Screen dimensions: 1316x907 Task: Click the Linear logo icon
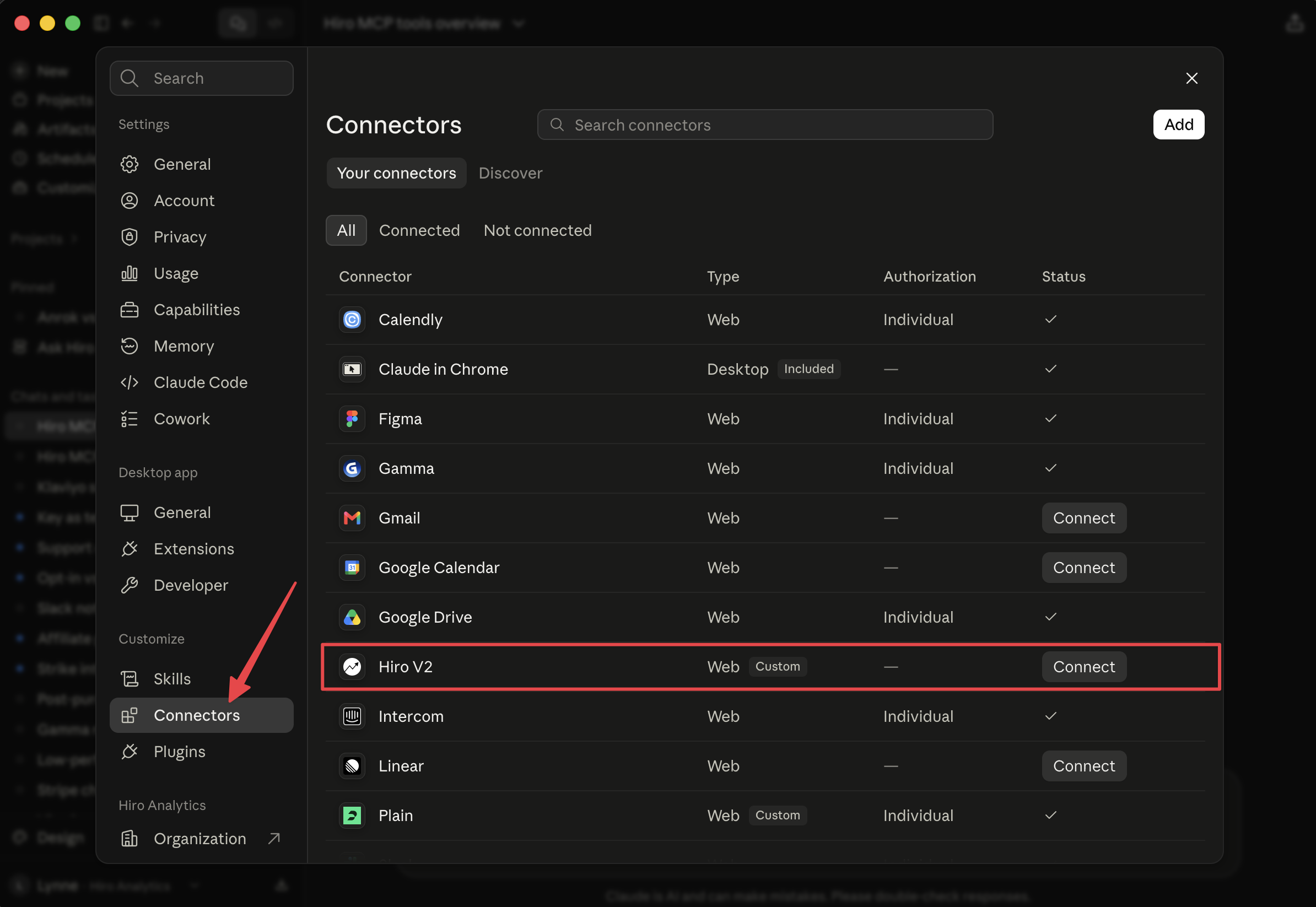pyautogui.click(x=352, y=765)
